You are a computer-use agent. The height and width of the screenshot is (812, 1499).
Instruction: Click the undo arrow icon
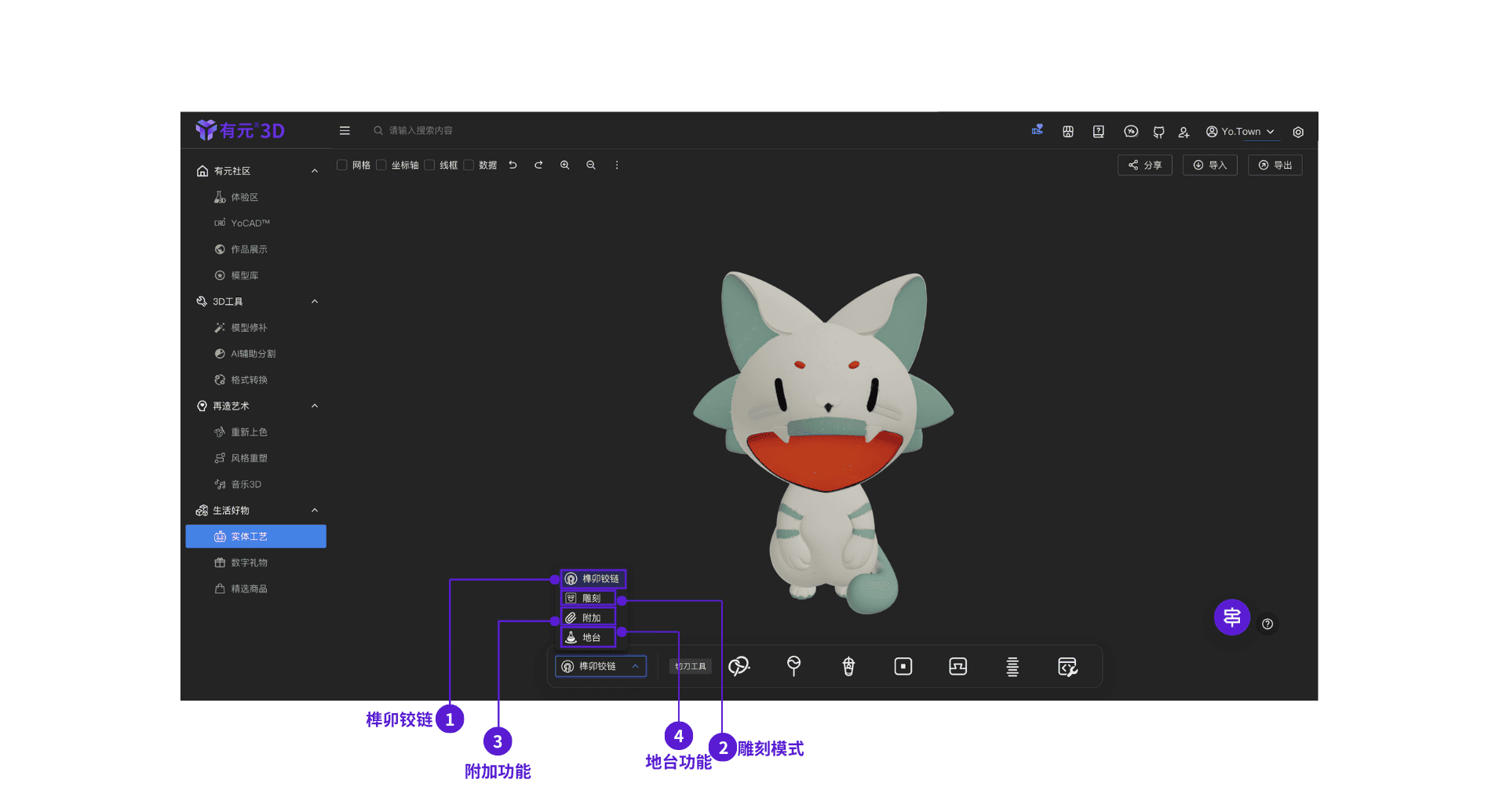point(513,166)
